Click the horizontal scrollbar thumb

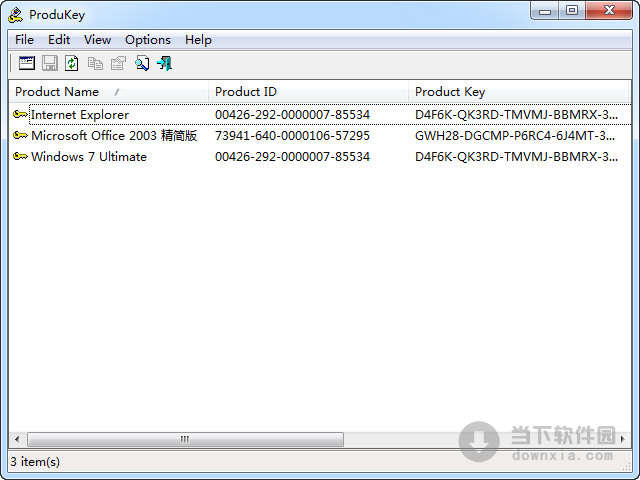pos(185,439)
